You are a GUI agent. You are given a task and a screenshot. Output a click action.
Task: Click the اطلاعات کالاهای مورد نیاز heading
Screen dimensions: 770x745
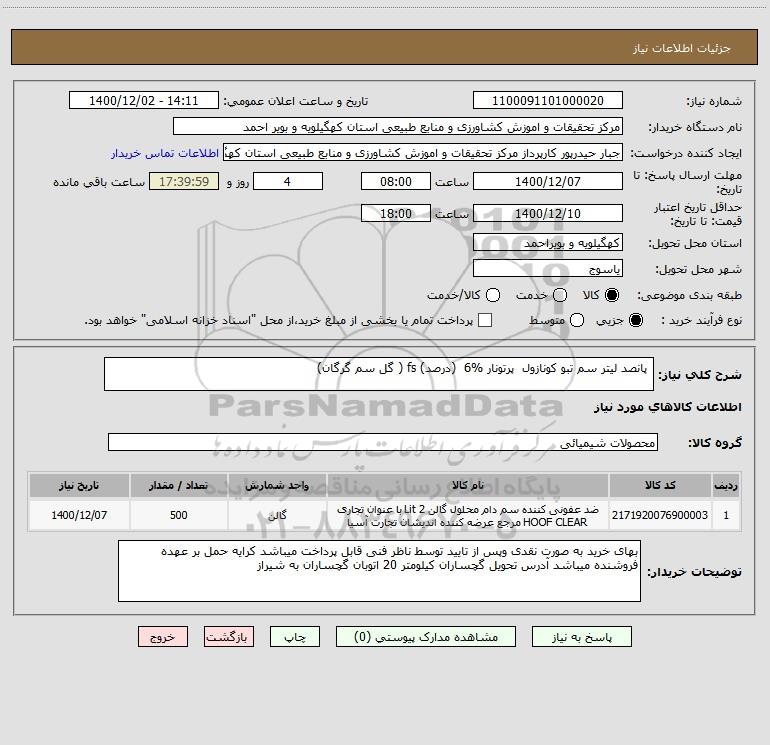668,407
